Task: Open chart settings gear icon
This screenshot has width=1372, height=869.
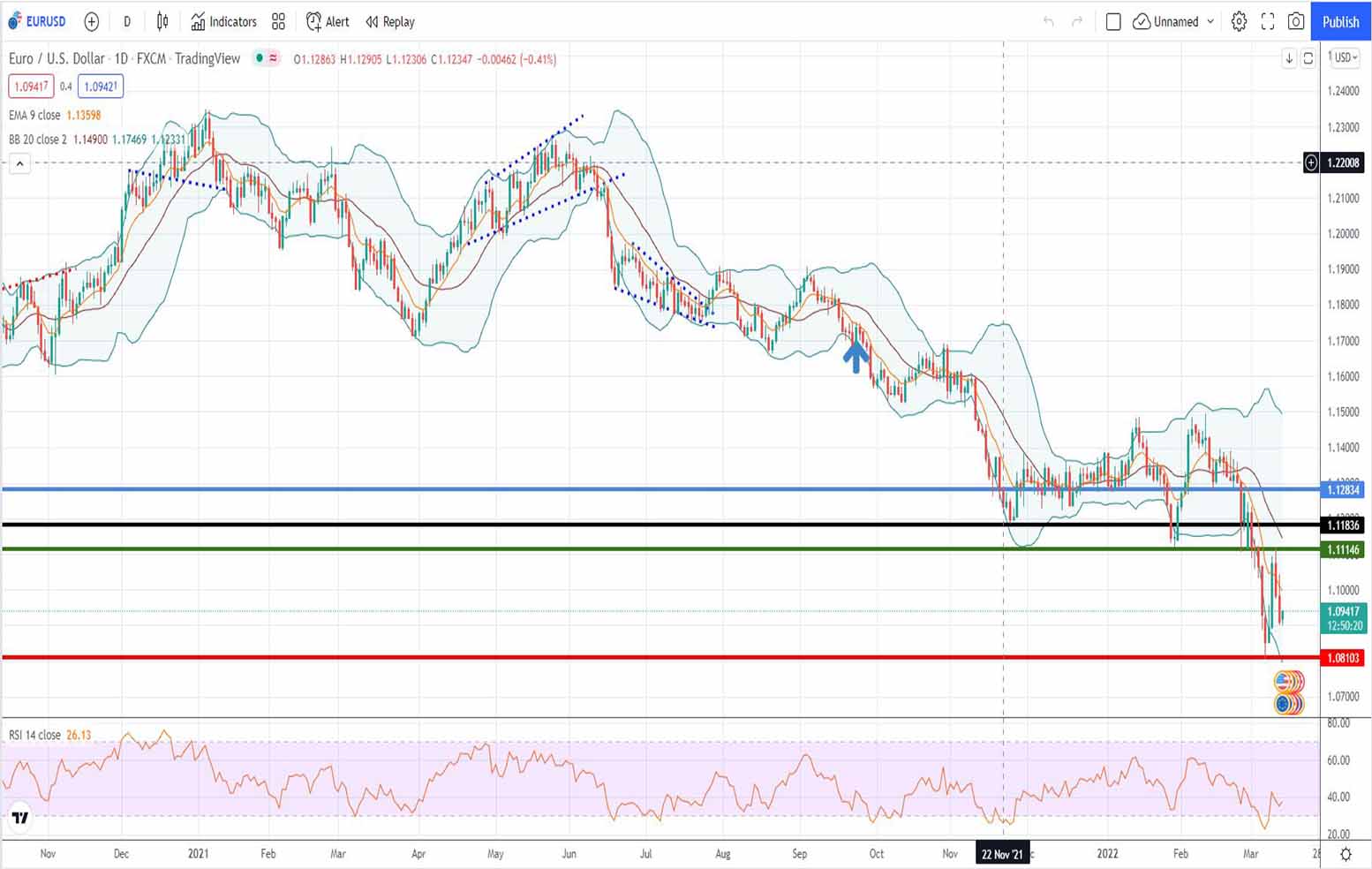Action: 1239,22
